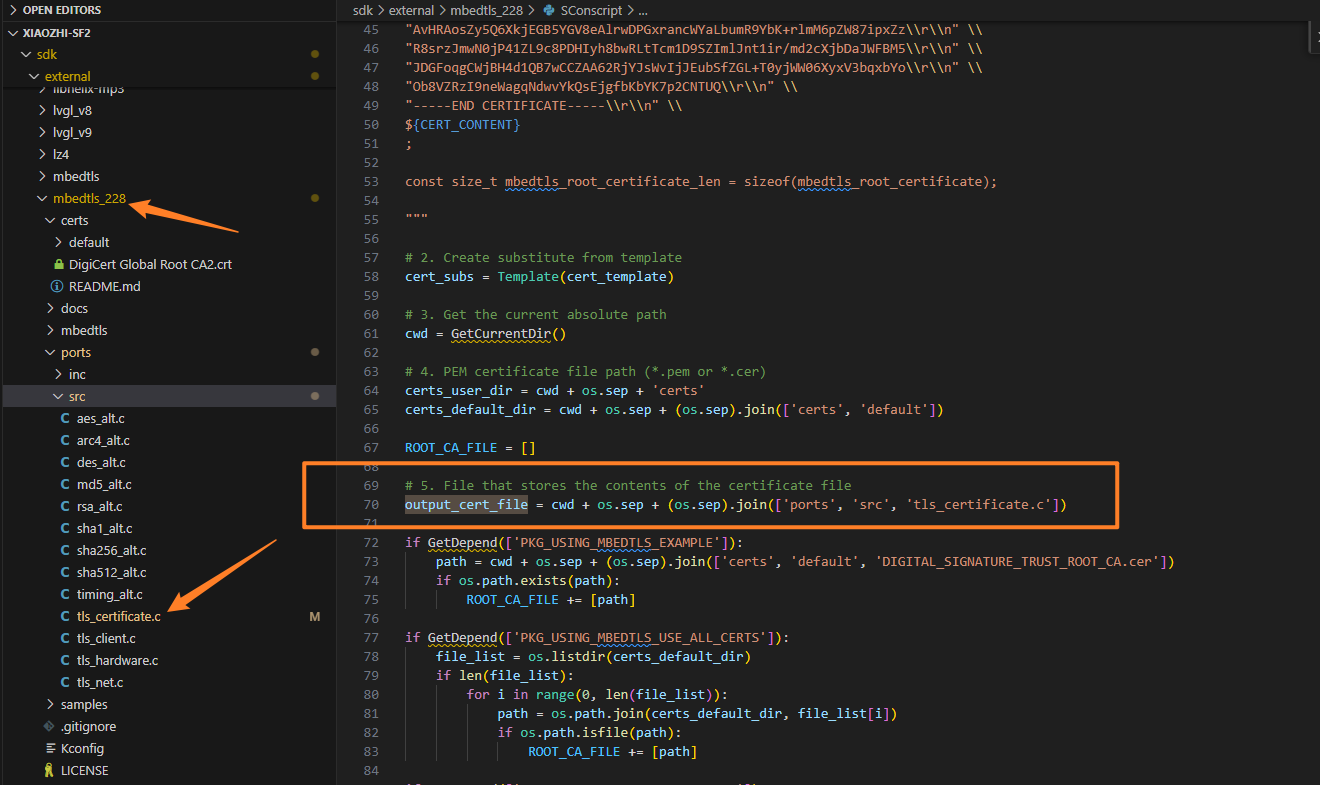This screenshot has width=1320, height=785.
Task: Click the C icon next to tls_client.c
Action: 66,639
